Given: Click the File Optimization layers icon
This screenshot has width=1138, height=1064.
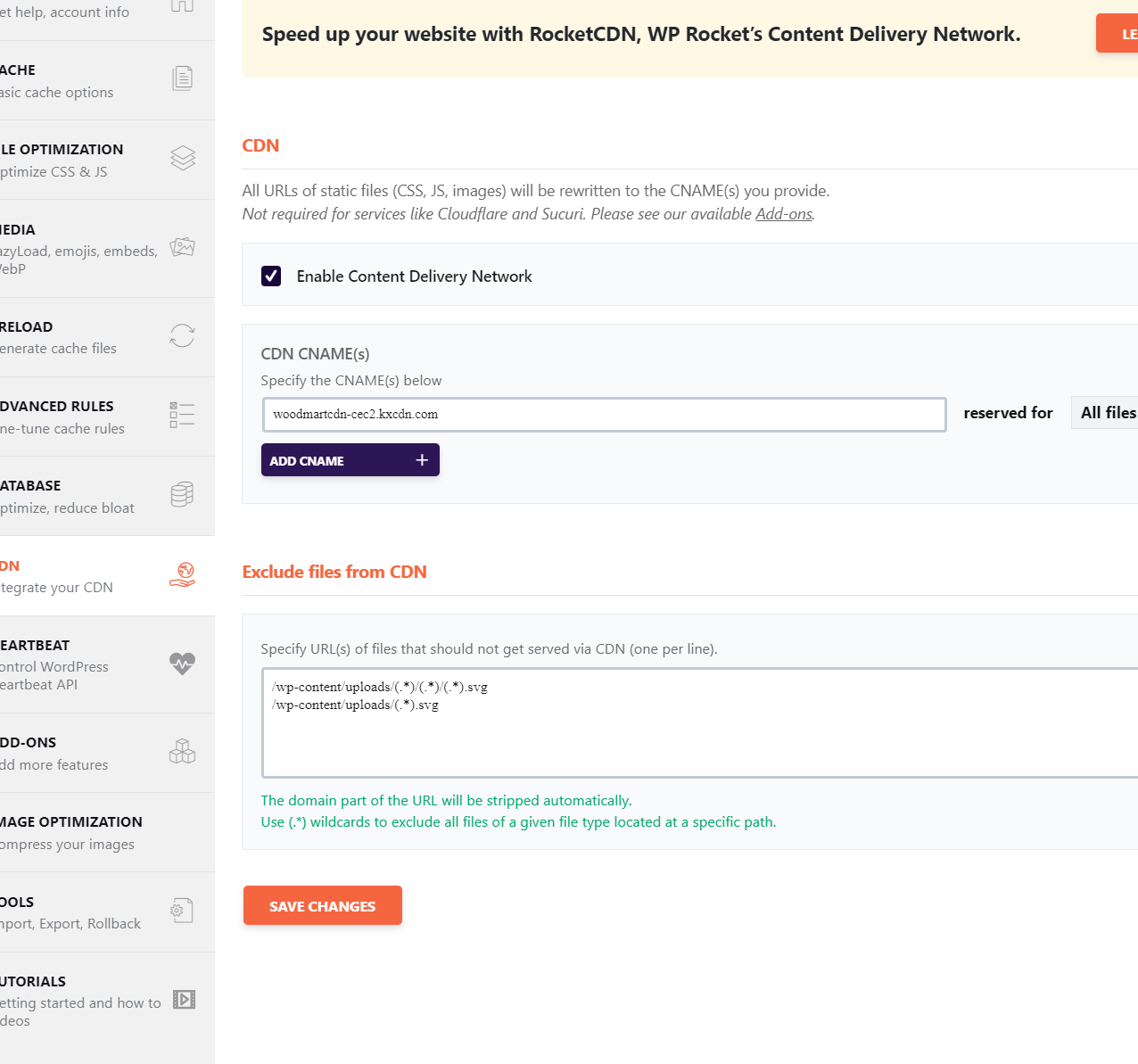Looking at the screenshot, I should [x=182, y=158].
